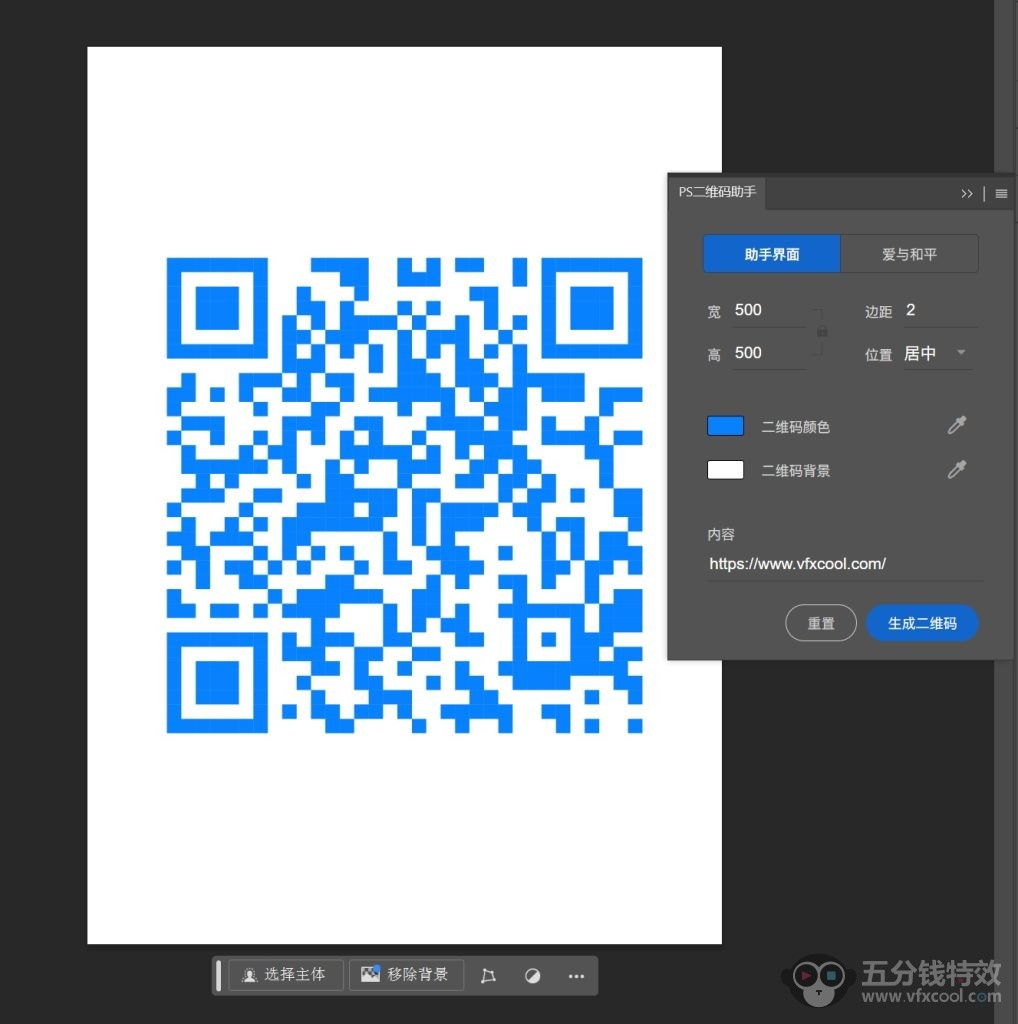Screen dimensions: 1018x1024
Task: Switch to the 爱与和平 tab
Action: point(909,254)
